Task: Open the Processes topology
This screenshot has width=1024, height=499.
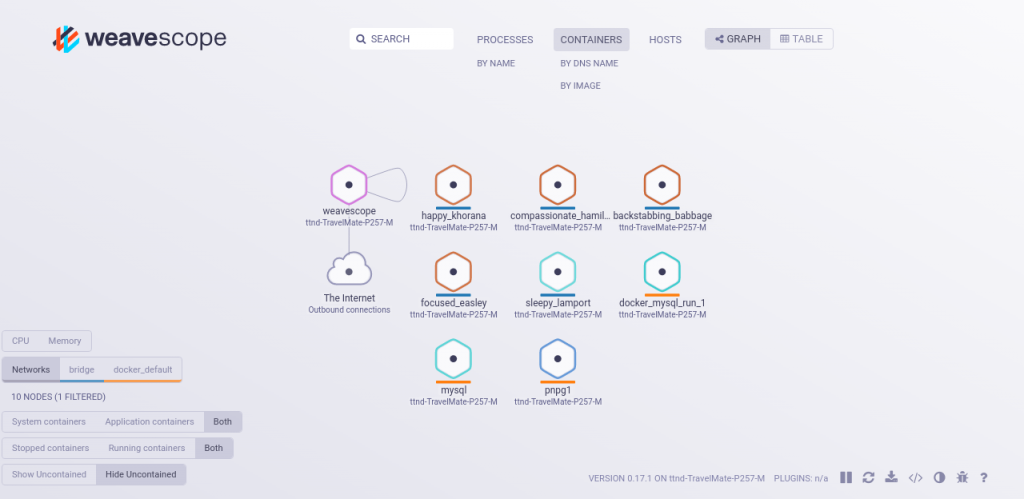Action: click(505, 40)
